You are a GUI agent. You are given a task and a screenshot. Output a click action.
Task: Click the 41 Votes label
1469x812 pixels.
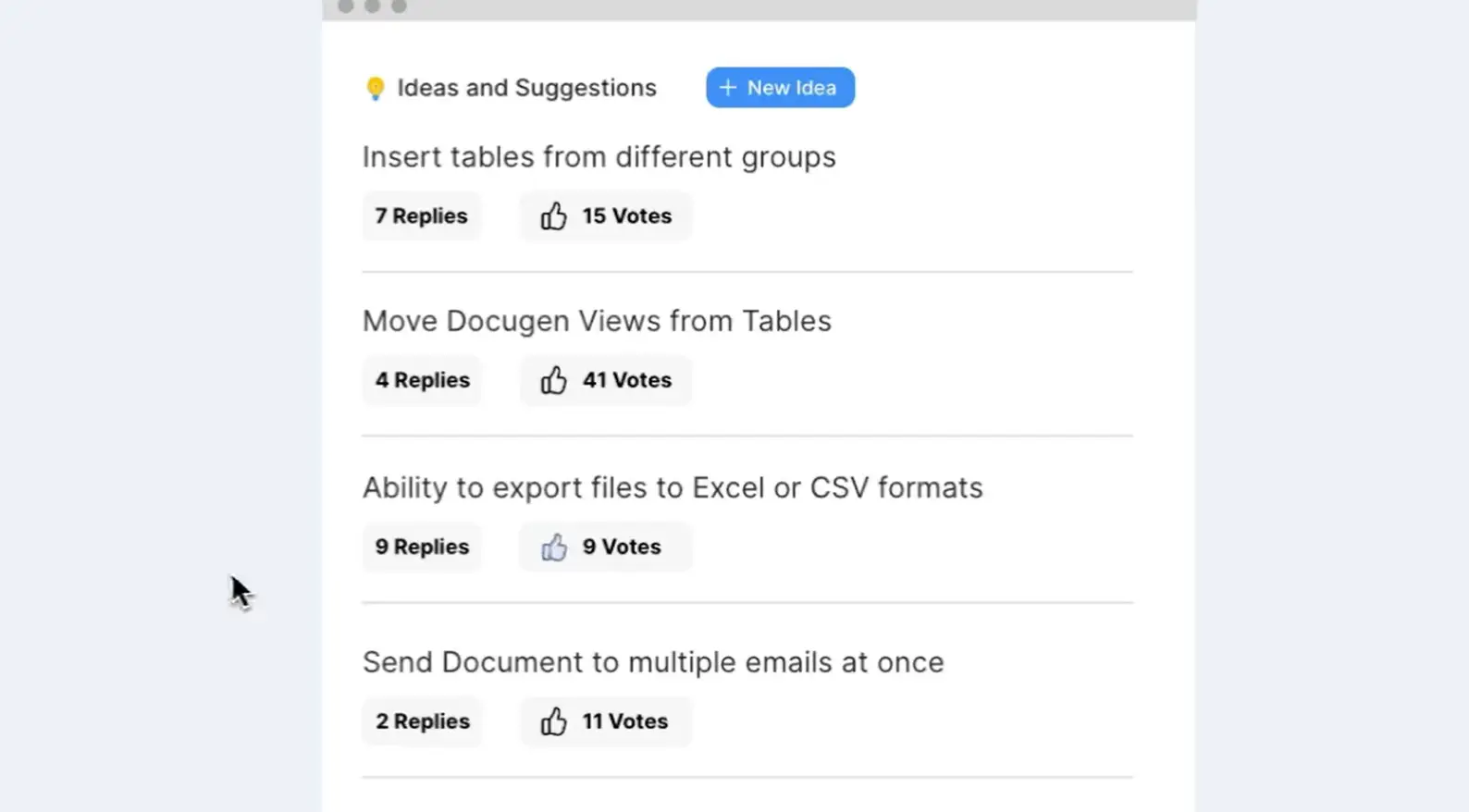pos(627,380)
